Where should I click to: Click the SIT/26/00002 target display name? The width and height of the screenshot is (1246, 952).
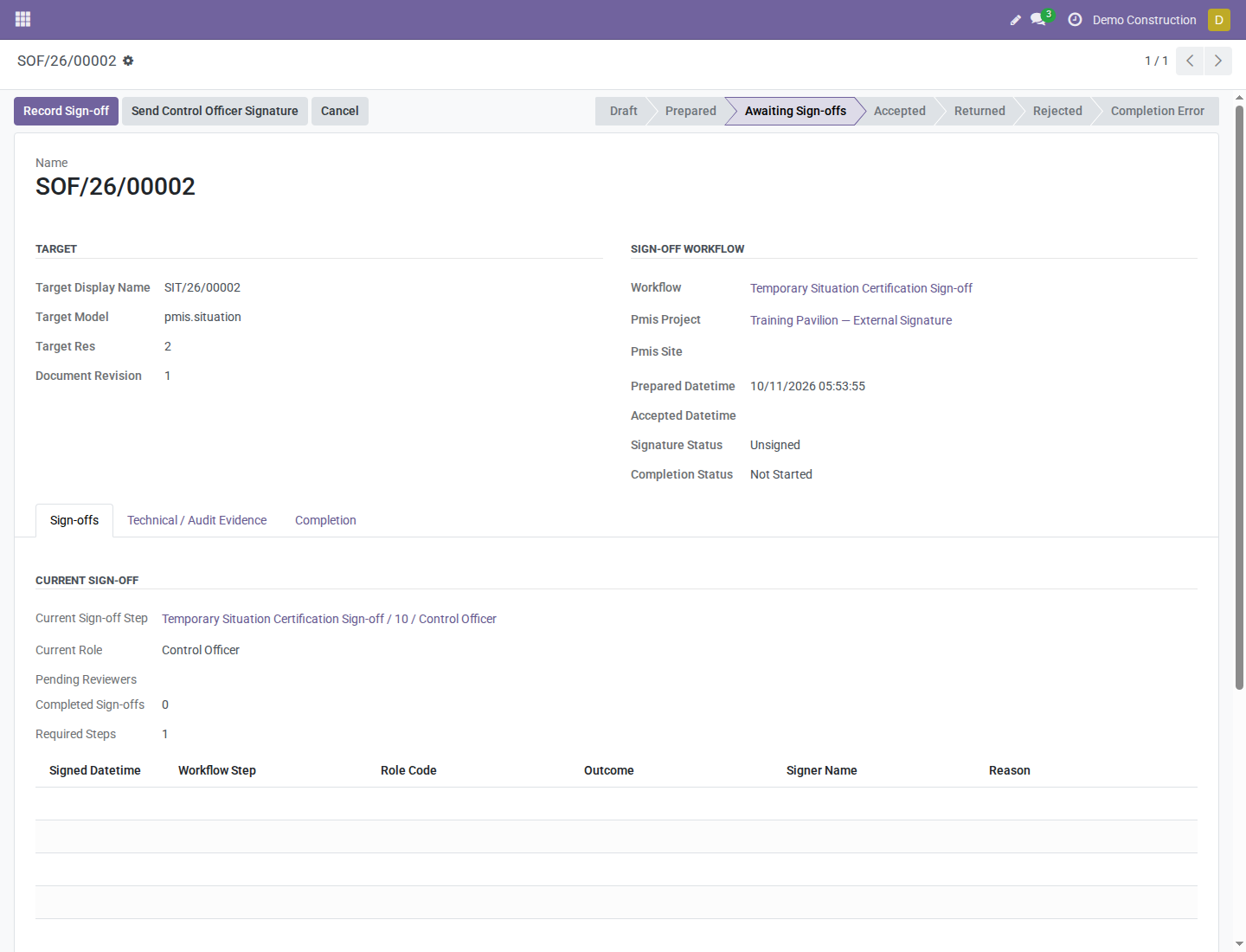point(202,287)
